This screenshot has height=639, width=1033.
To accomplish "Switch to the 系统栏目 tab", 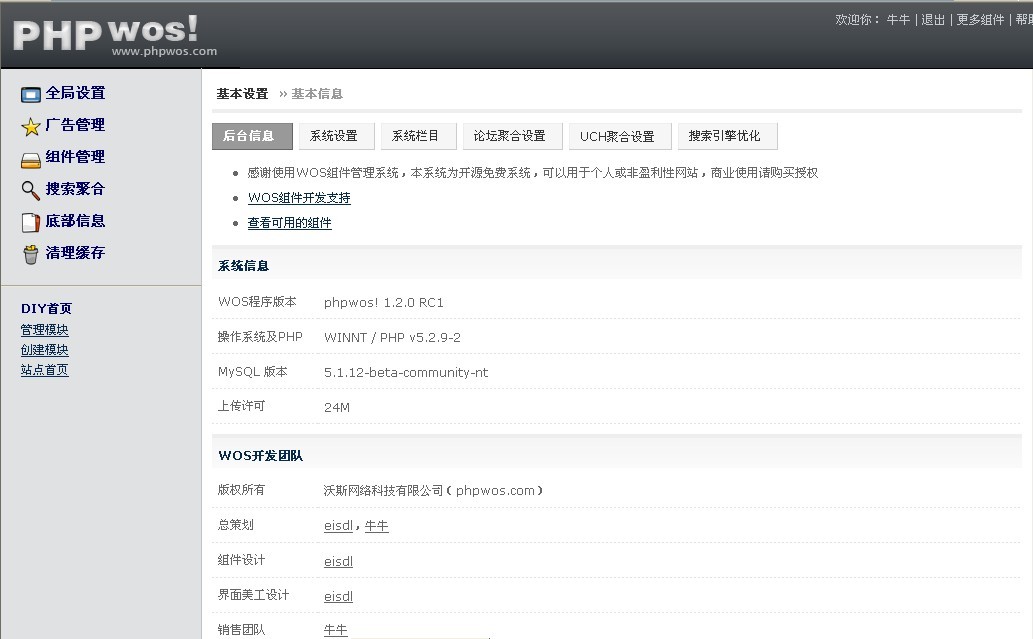I will click(x=418, y=136).
